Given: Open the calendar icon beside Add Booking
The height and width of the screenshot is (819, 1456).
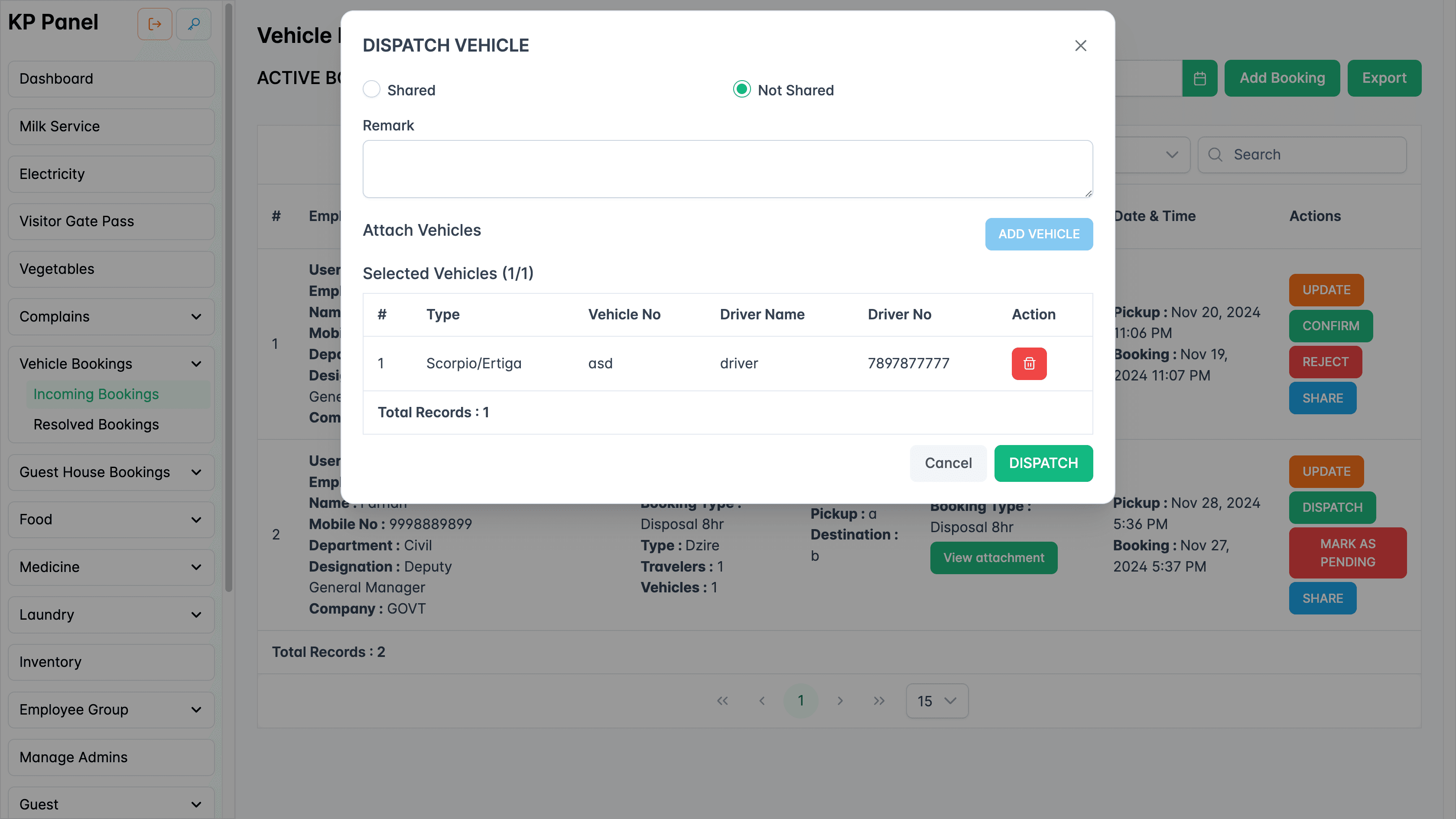Looking at the screenshot, I should pyautogui.click(x=1200, y=78).
